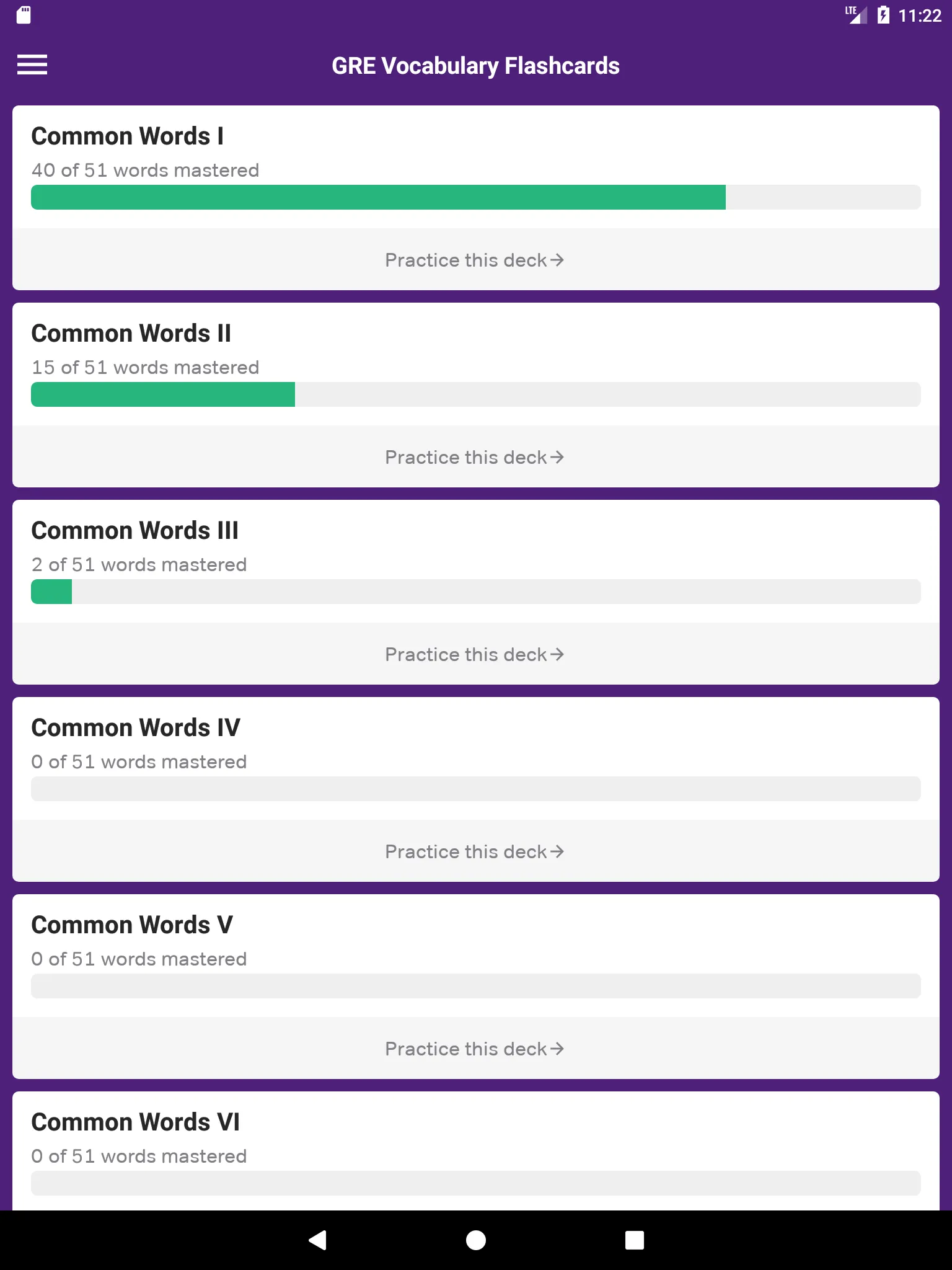Tap the arrow icon on Common Words III deck
The height and width of the screenshot is (1270, 952).
(557, 654)
